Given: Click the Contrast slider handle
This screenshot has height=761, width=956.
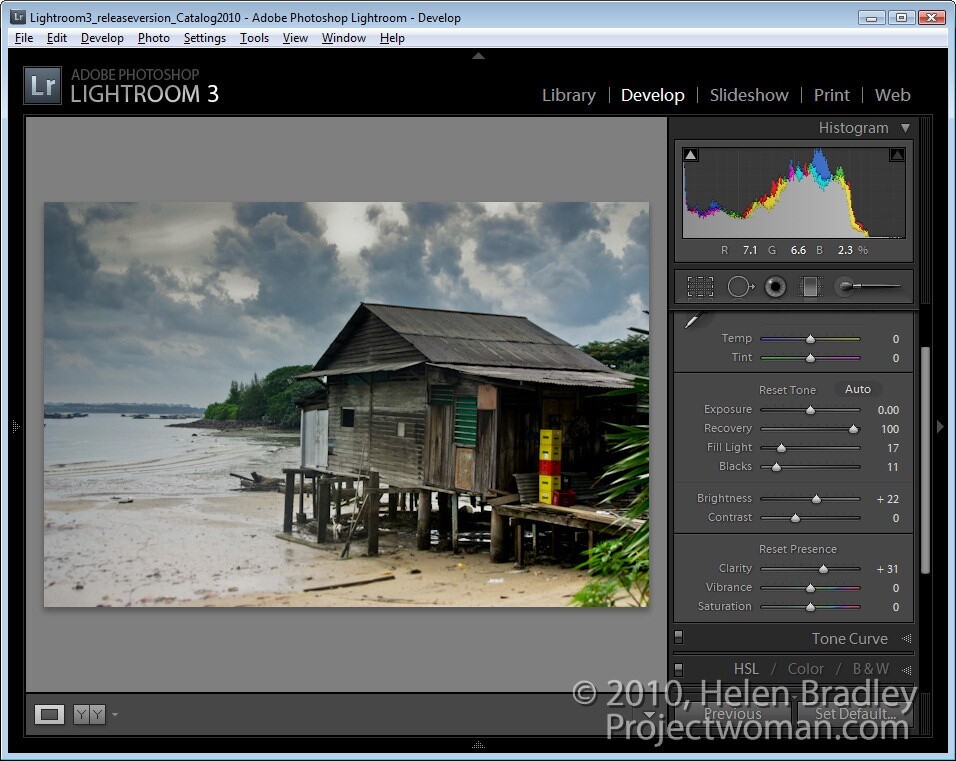Looking at the screenshot, I should click(x=795, y=518).
